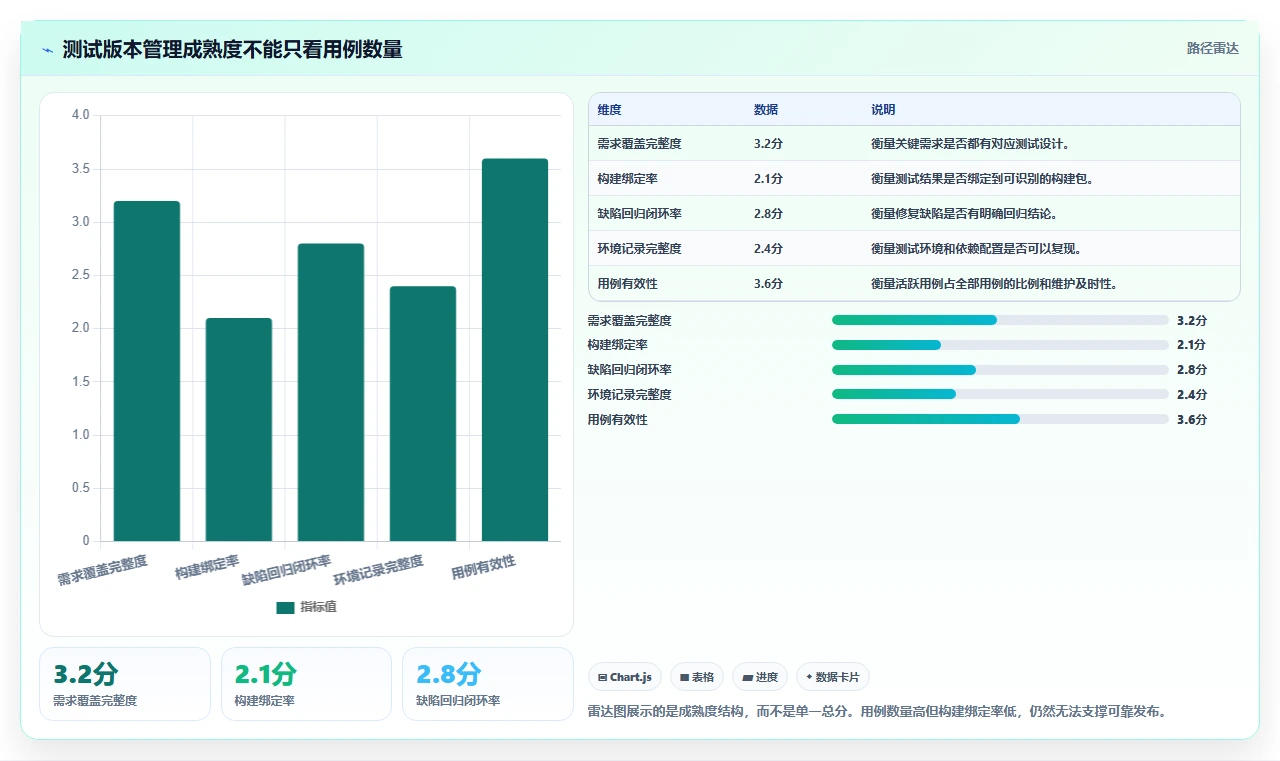Image resolution: width=1280 pixels, height=761 pixels.
Task: Open the 3.2分 需求覆盖完整度 data card
Action: [x=125, y=684]
